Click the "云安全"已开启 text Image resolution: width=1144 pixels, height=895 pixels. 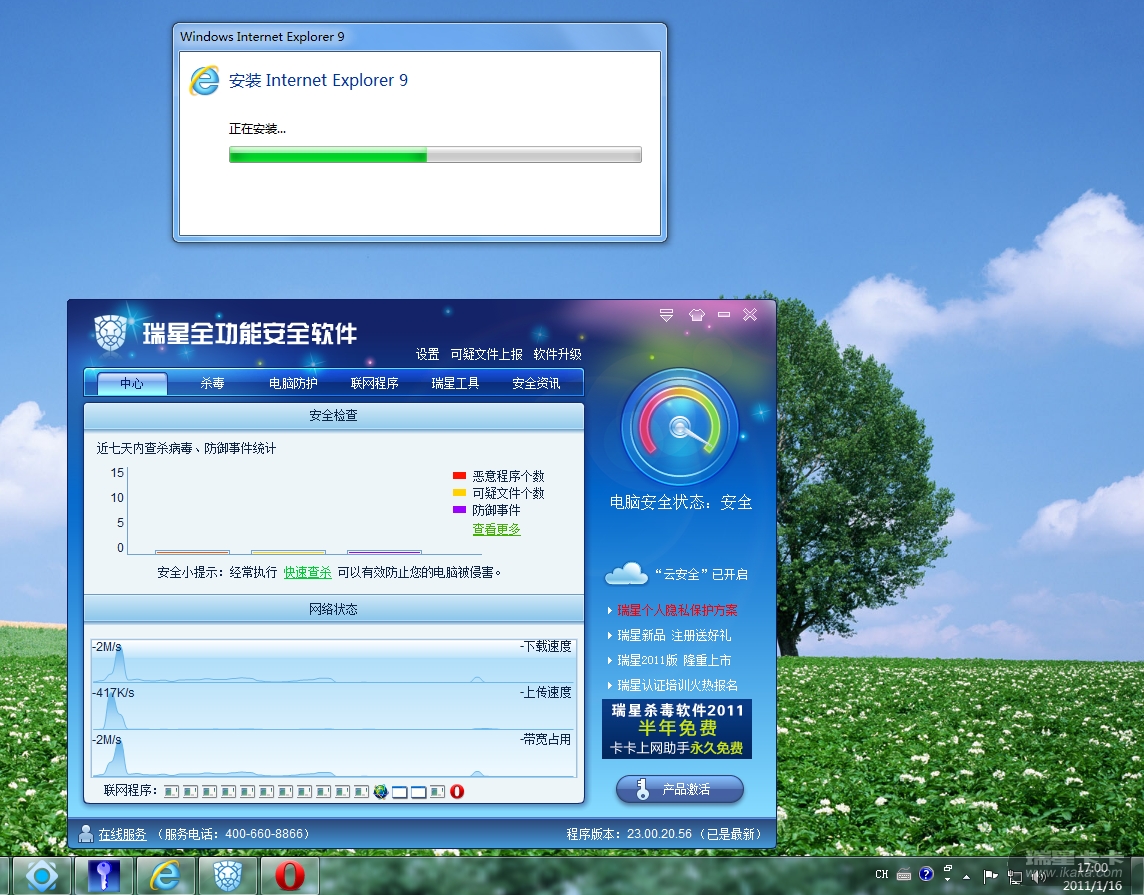click(x=701, y=574)
